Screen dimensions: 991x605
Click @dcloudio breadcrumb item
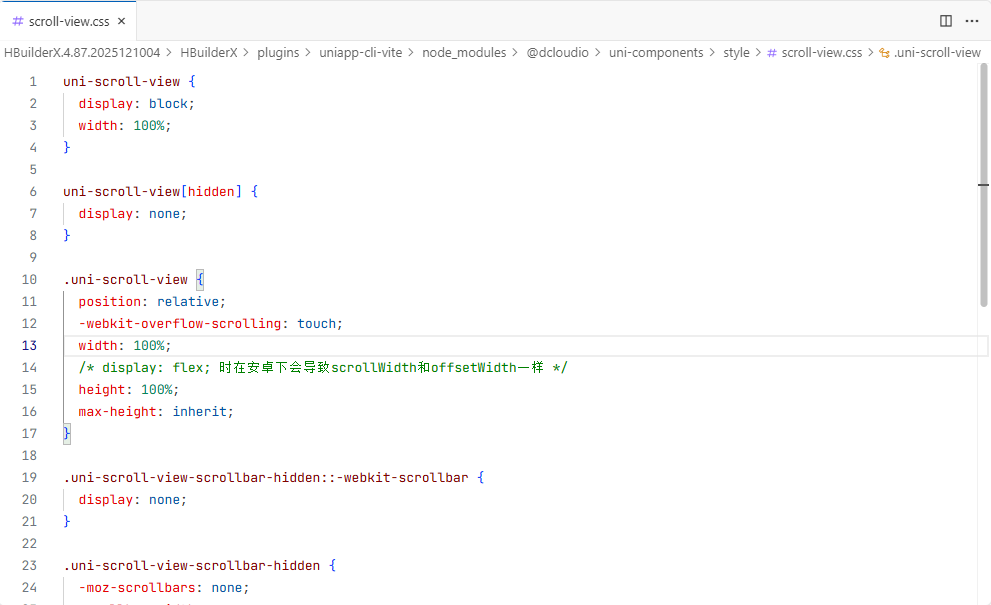click(557, 52)
